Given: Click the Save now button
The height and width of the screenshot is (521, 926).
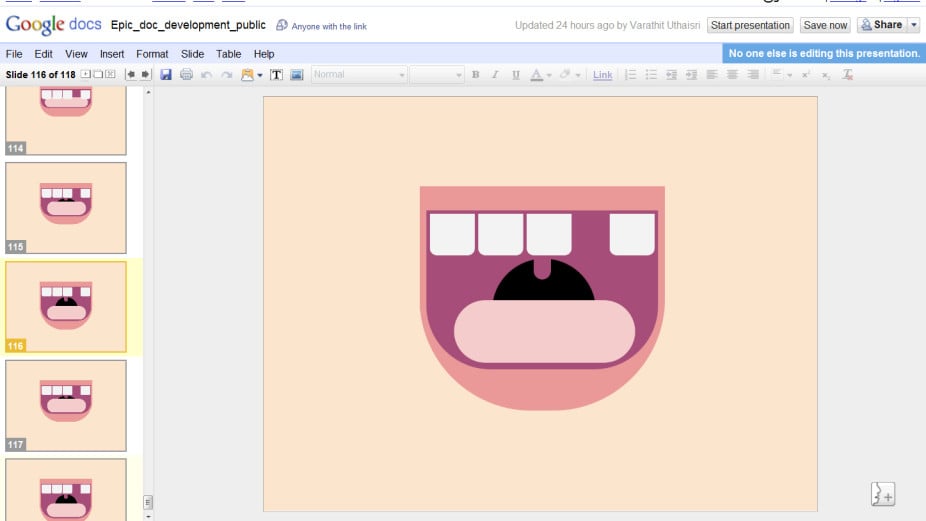Looking at the screenshot, I should pyautogui.click(x=825, y=25).
